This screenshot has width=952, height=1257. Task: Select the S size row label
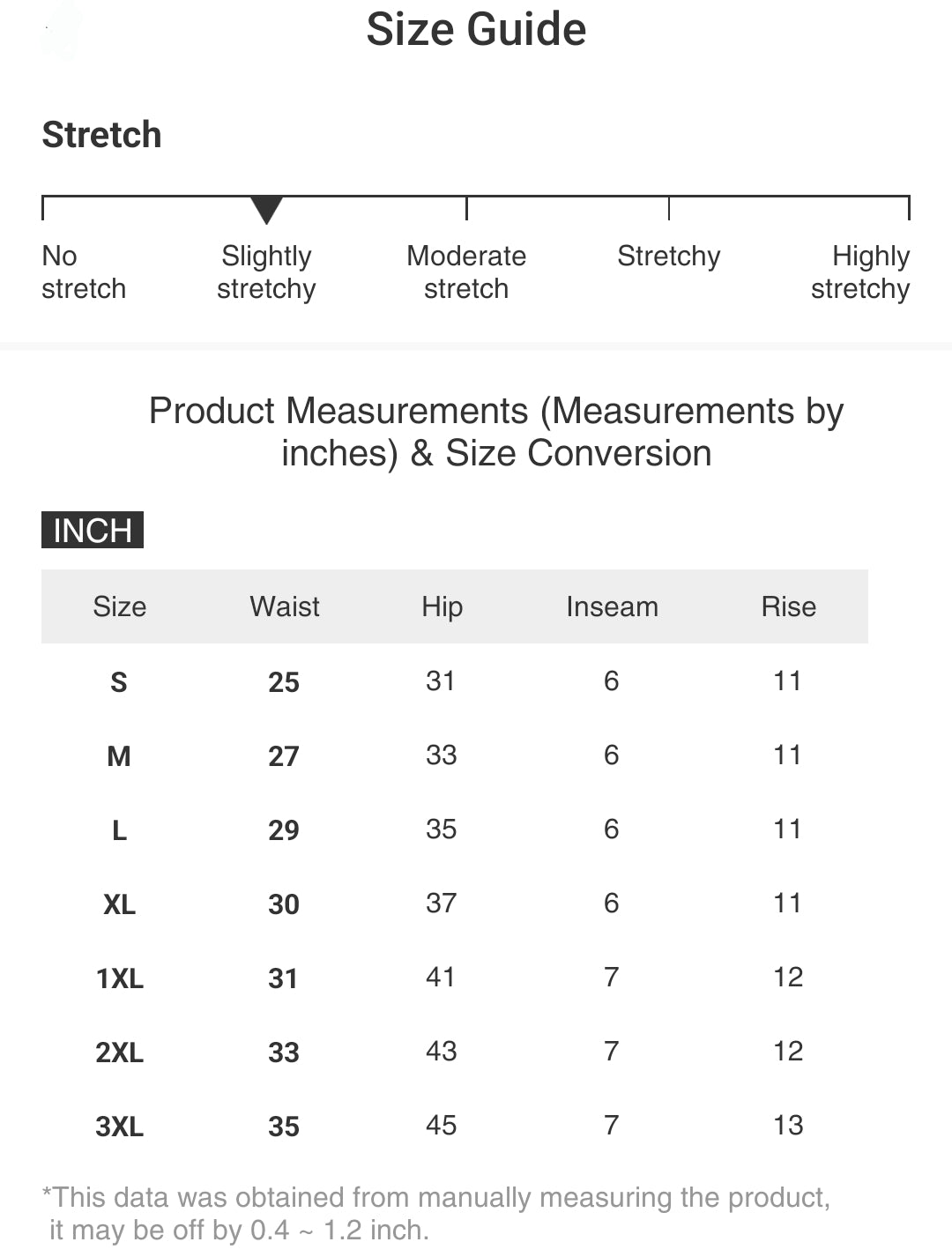119,682
